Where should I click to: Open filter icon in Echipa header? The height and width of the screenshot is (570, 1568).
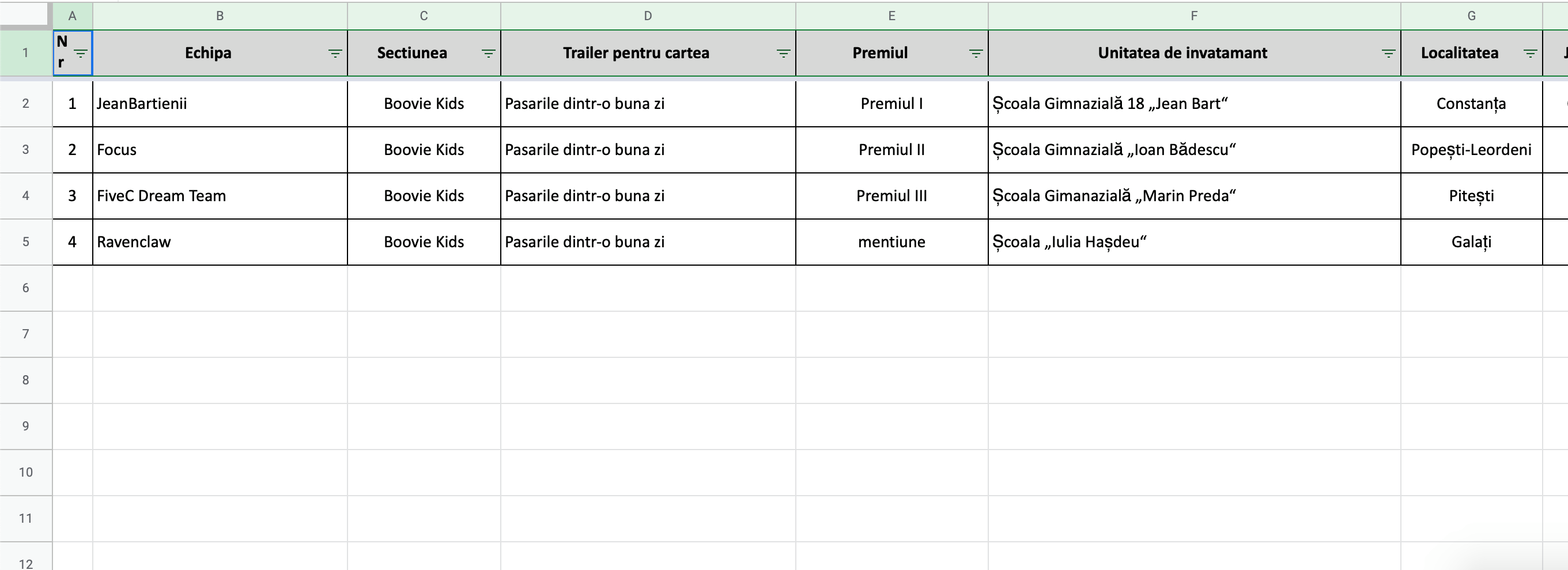click(x=335, y=54)
